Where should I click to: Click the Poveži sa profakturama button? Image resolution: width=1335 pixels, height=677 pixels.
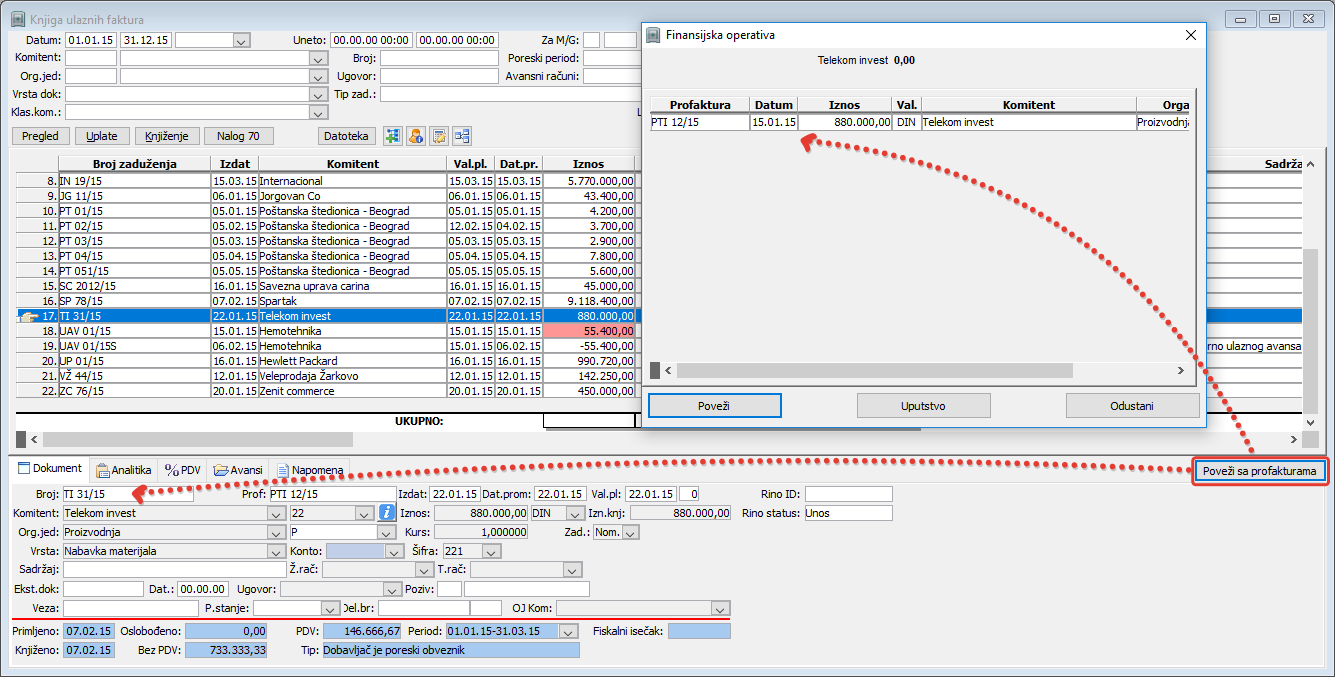click(1261, 471)
